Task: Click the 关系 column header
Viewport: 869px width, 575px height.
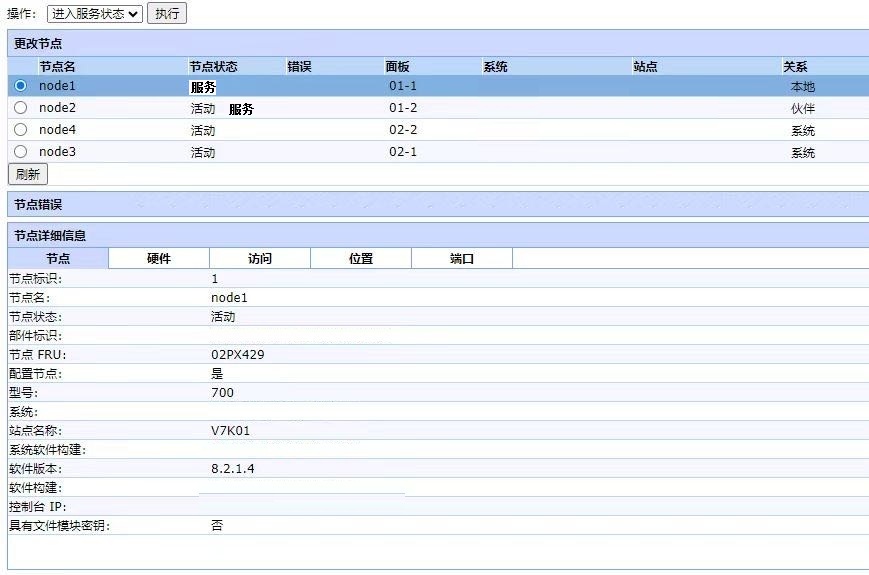Action: click(795, 66)
